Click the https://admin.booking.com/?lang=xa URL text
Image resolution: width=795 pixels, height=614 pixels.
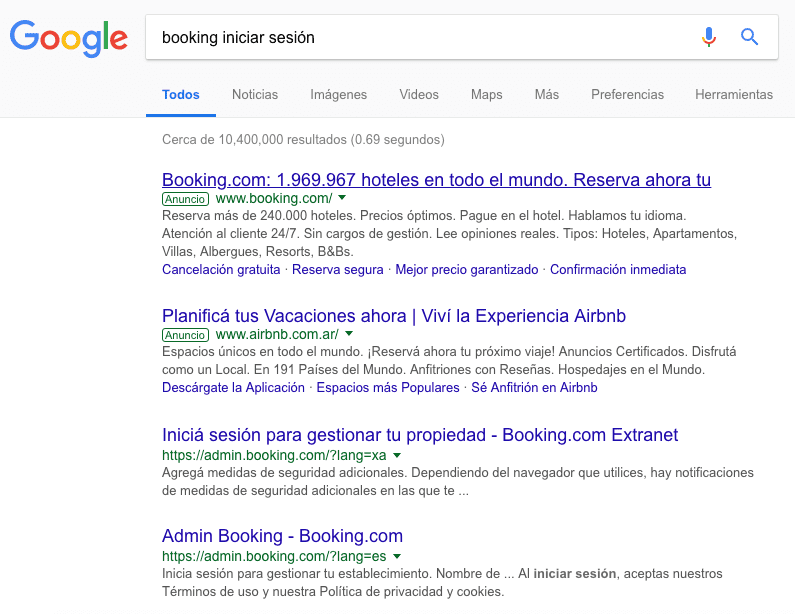coord(274,455)
